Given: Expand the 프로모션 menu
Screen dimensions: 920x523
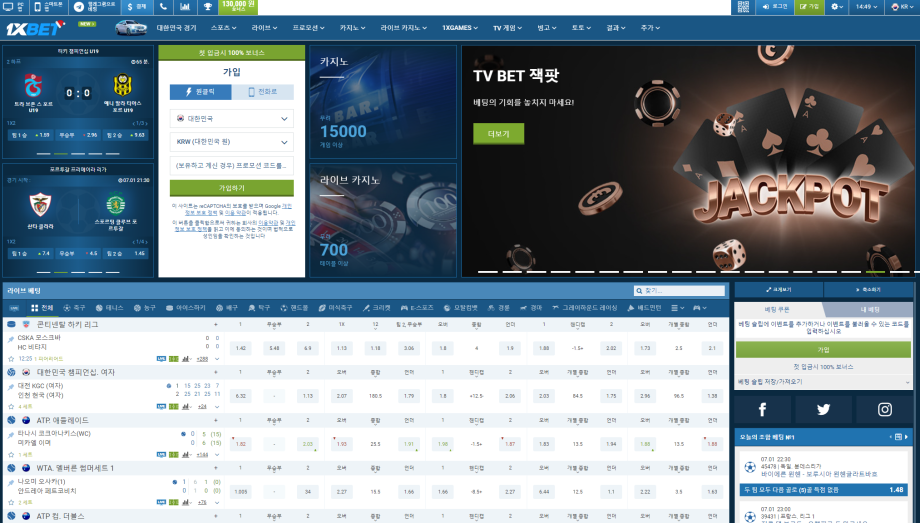Looking at the screenshot, I should (x=309, y=28).
